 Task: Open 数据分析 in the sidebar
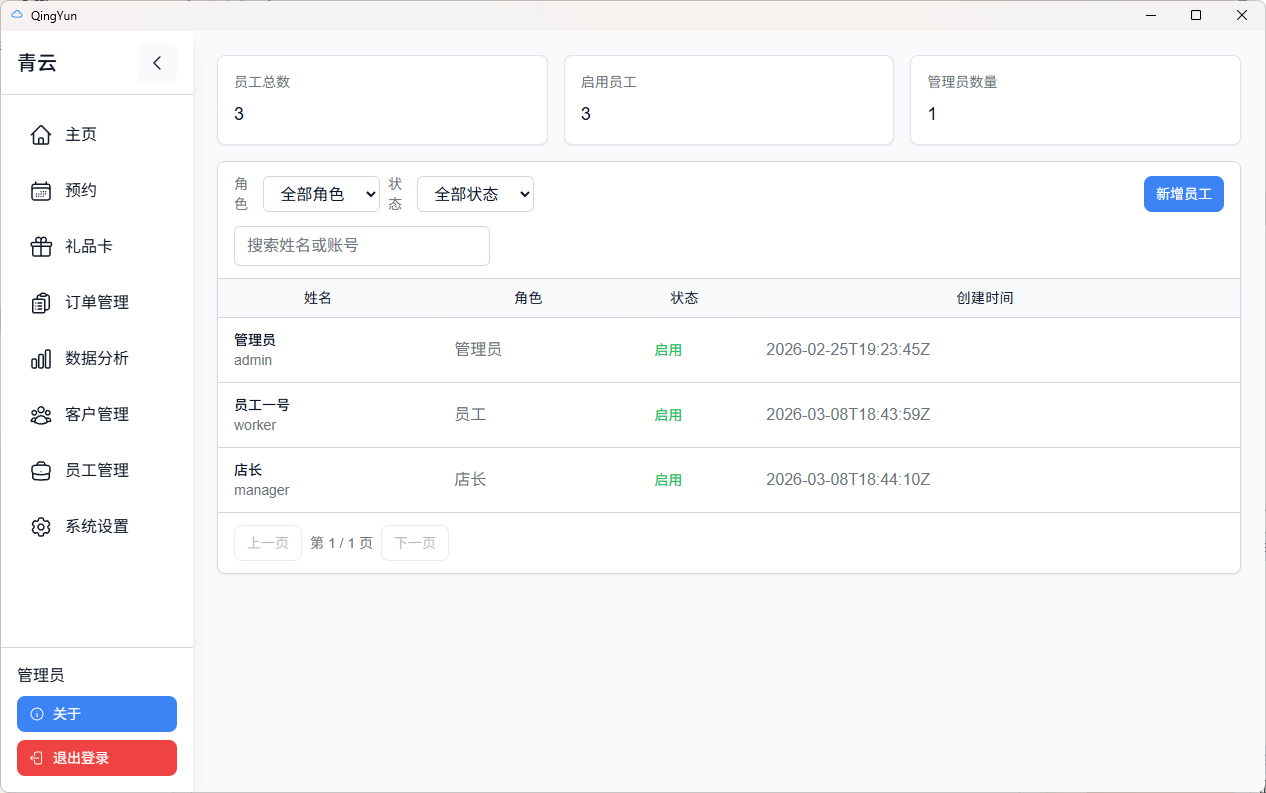97,359
